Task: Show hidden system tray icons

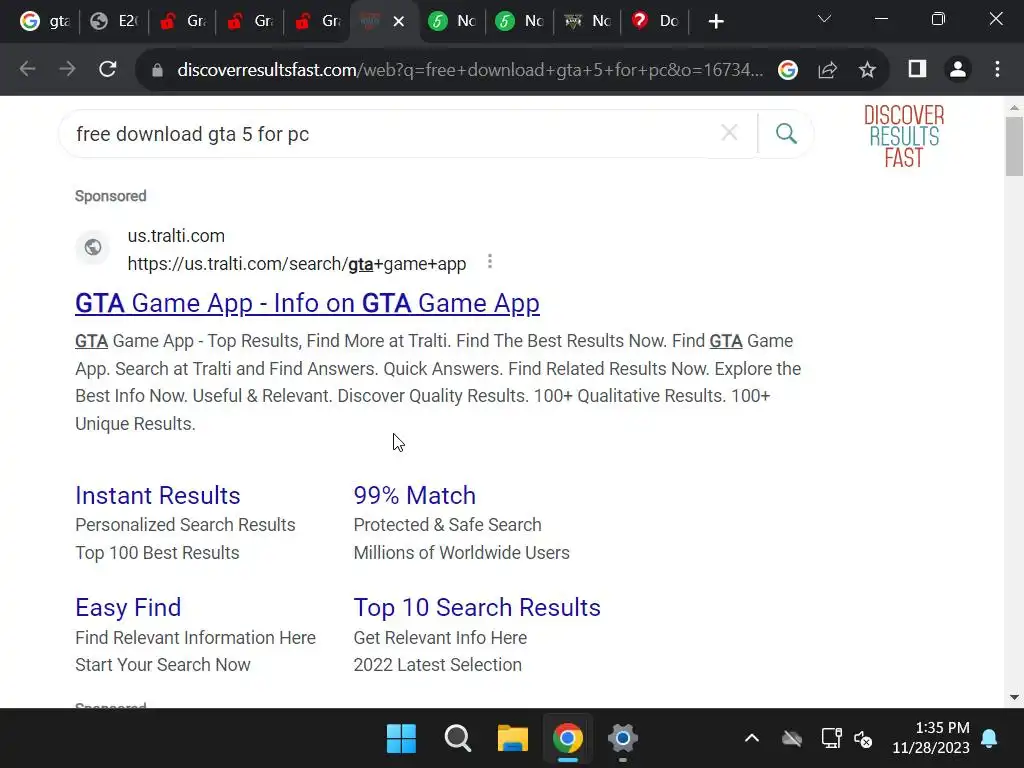Action: coord(752,738)
